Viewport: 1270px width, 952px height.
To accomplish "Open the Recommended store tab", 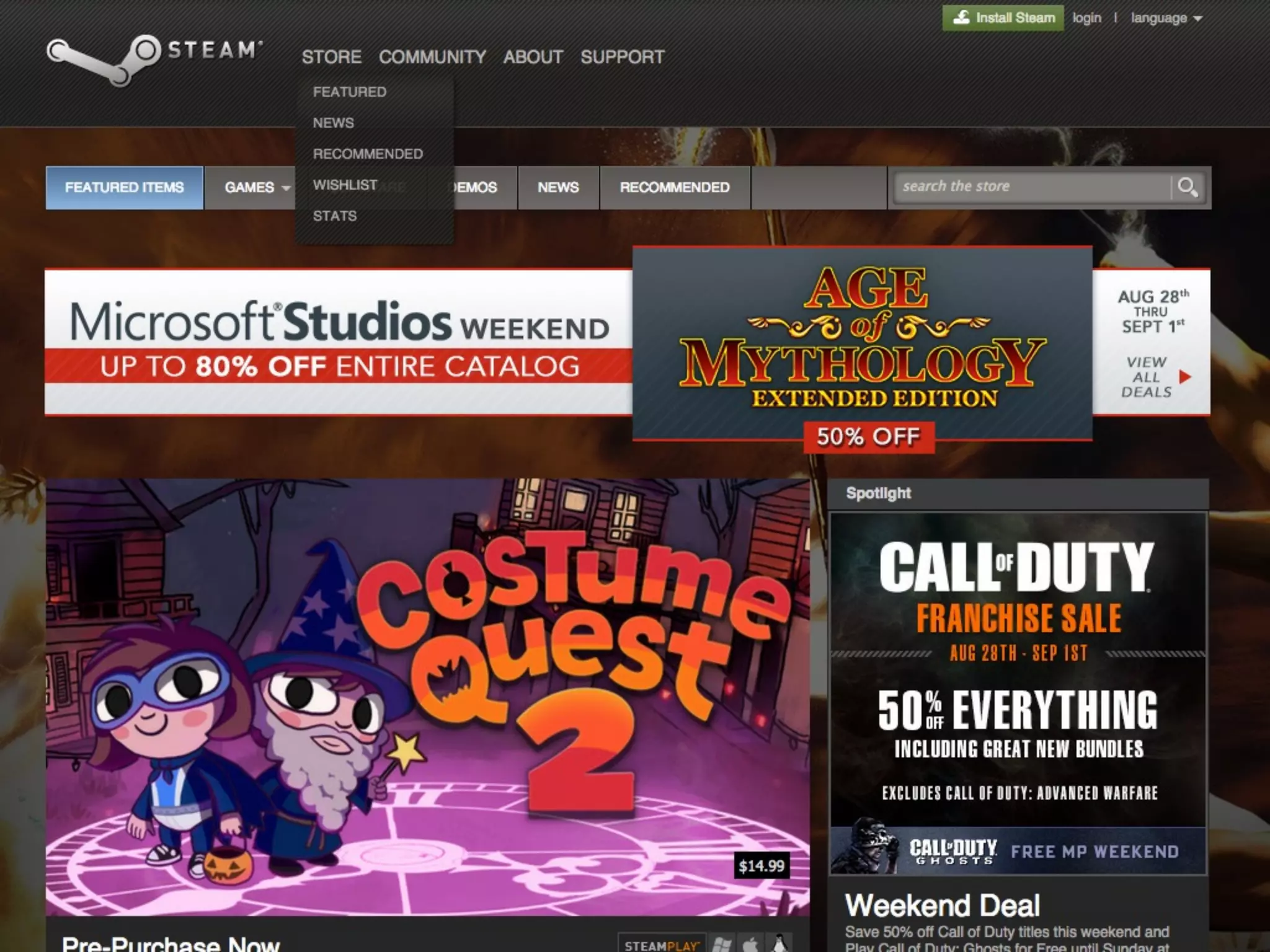I will 675,187.
